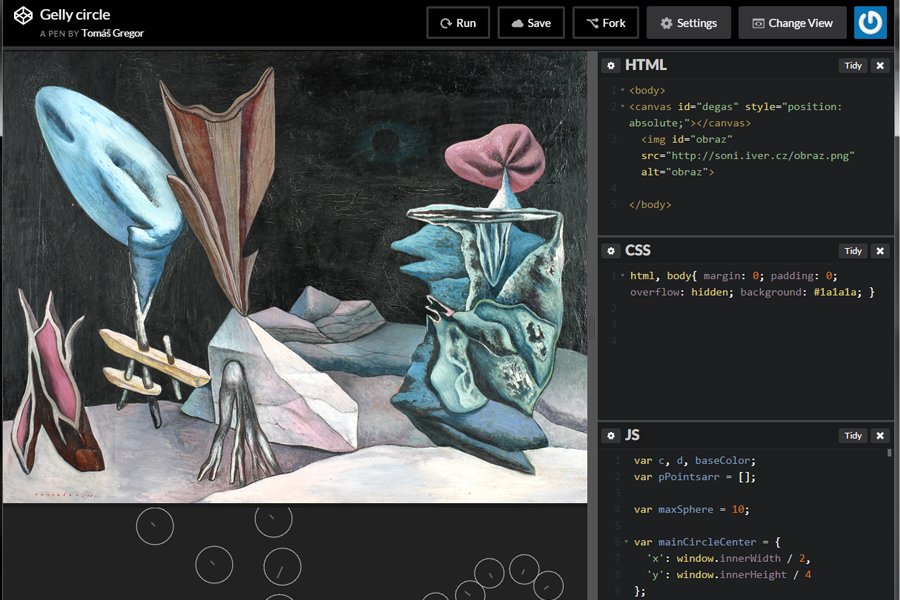Open the HTML panel gear settings

611,65
